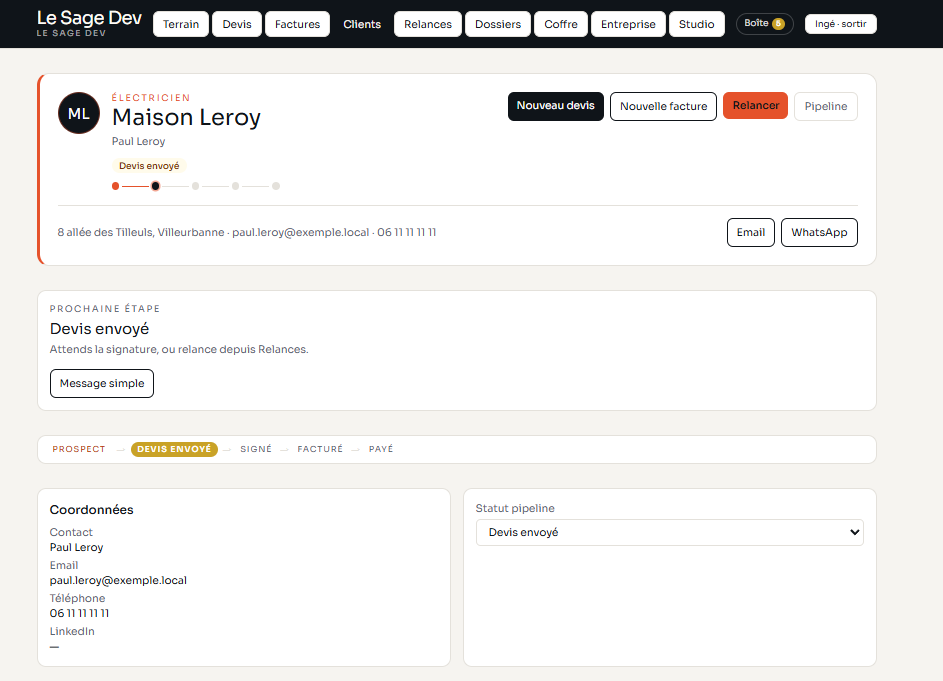Image resolution: width=943 pixels, height=681 pixels.
Task: Click the Devis envoyé heading in Prochaine étape
Action: coord(99,328)
